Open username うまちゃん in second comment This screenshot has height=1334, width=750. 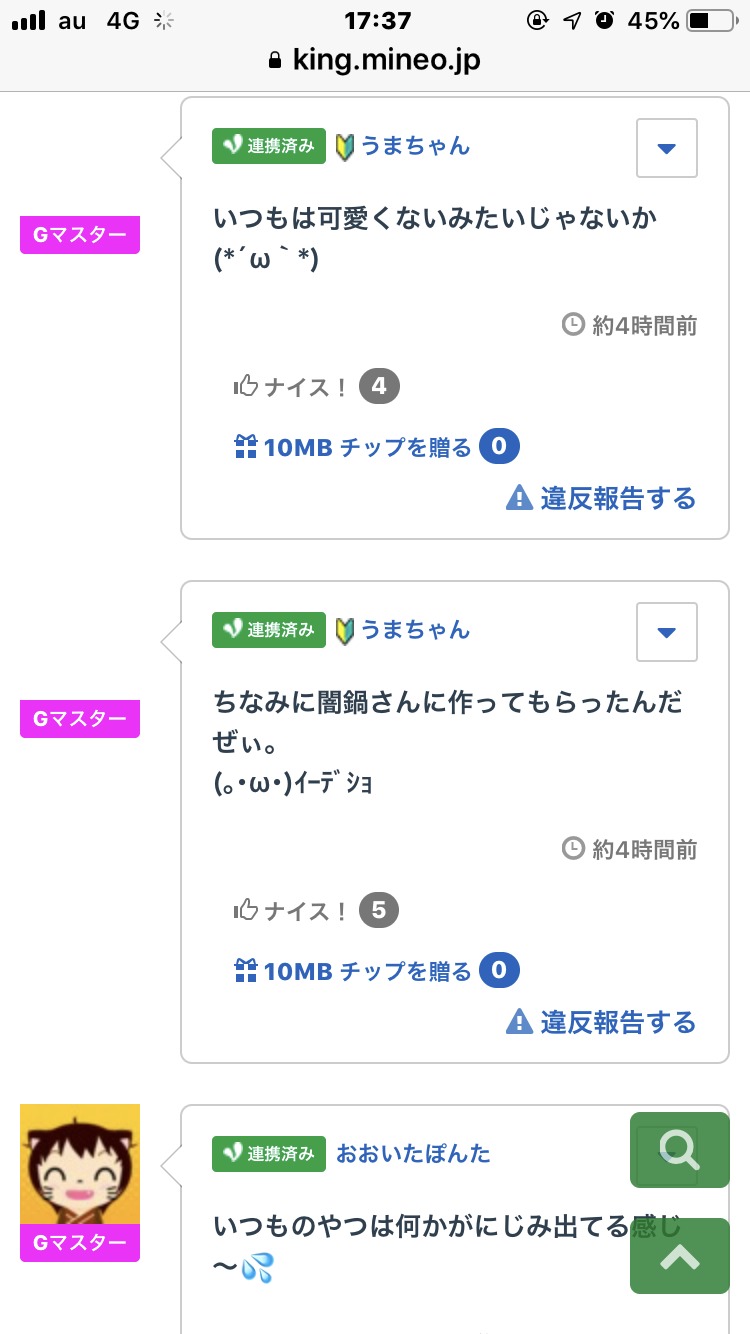(x=414, y=630)
